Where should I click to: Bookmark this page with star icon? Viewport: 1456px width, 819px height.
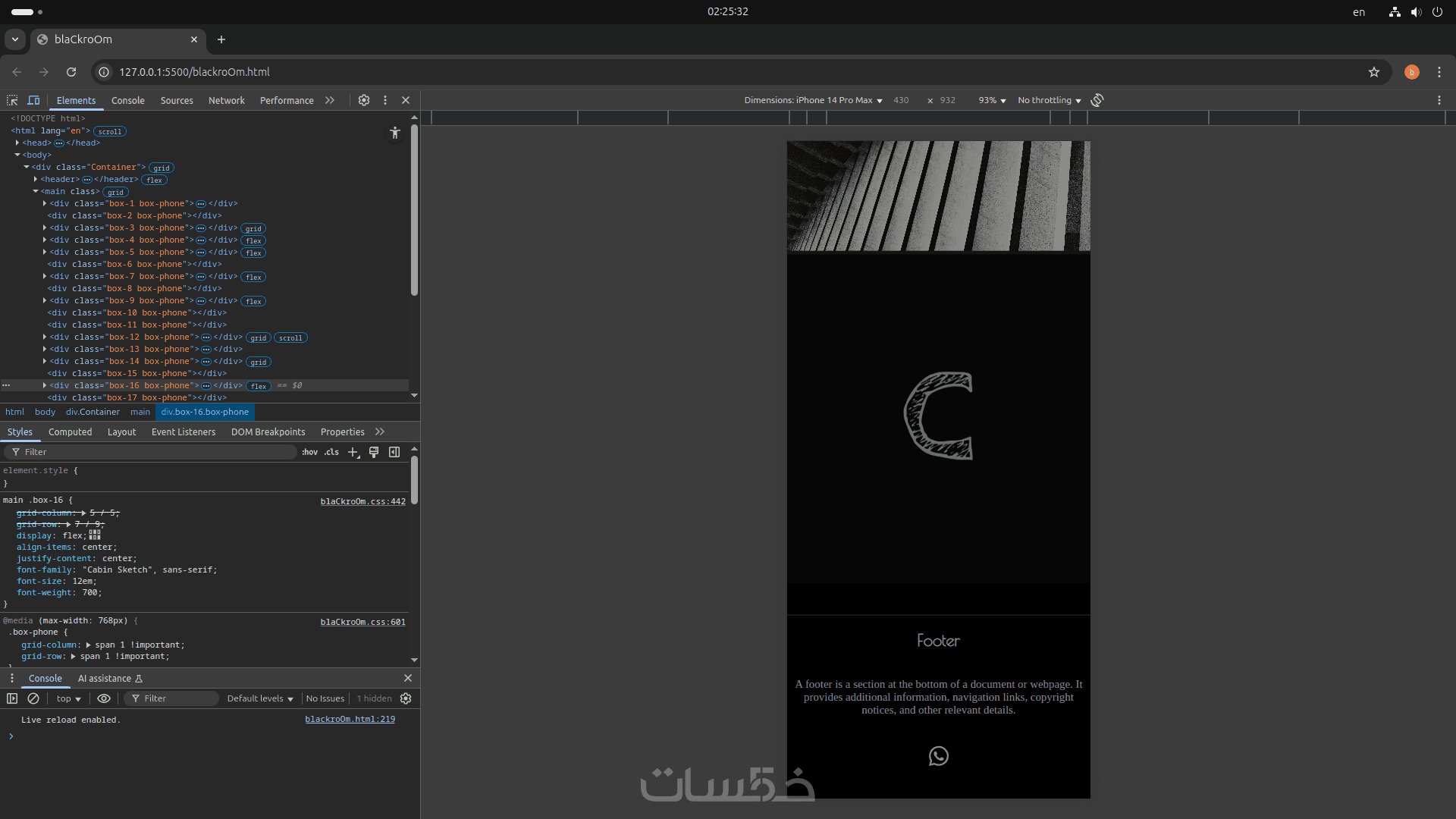pyautogui.click(x=1374, y=72)
